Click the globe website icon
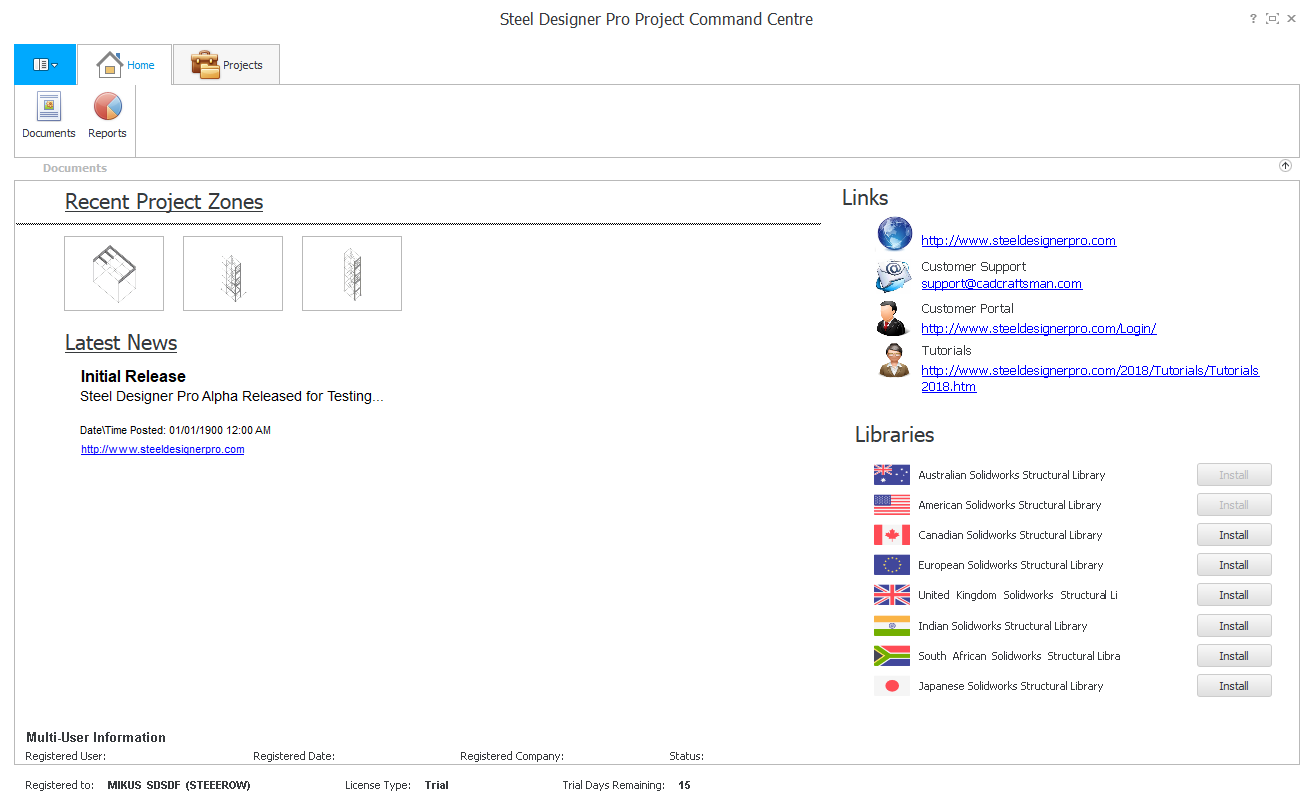This screenshot has height=811, width=1312. point(894,233)
